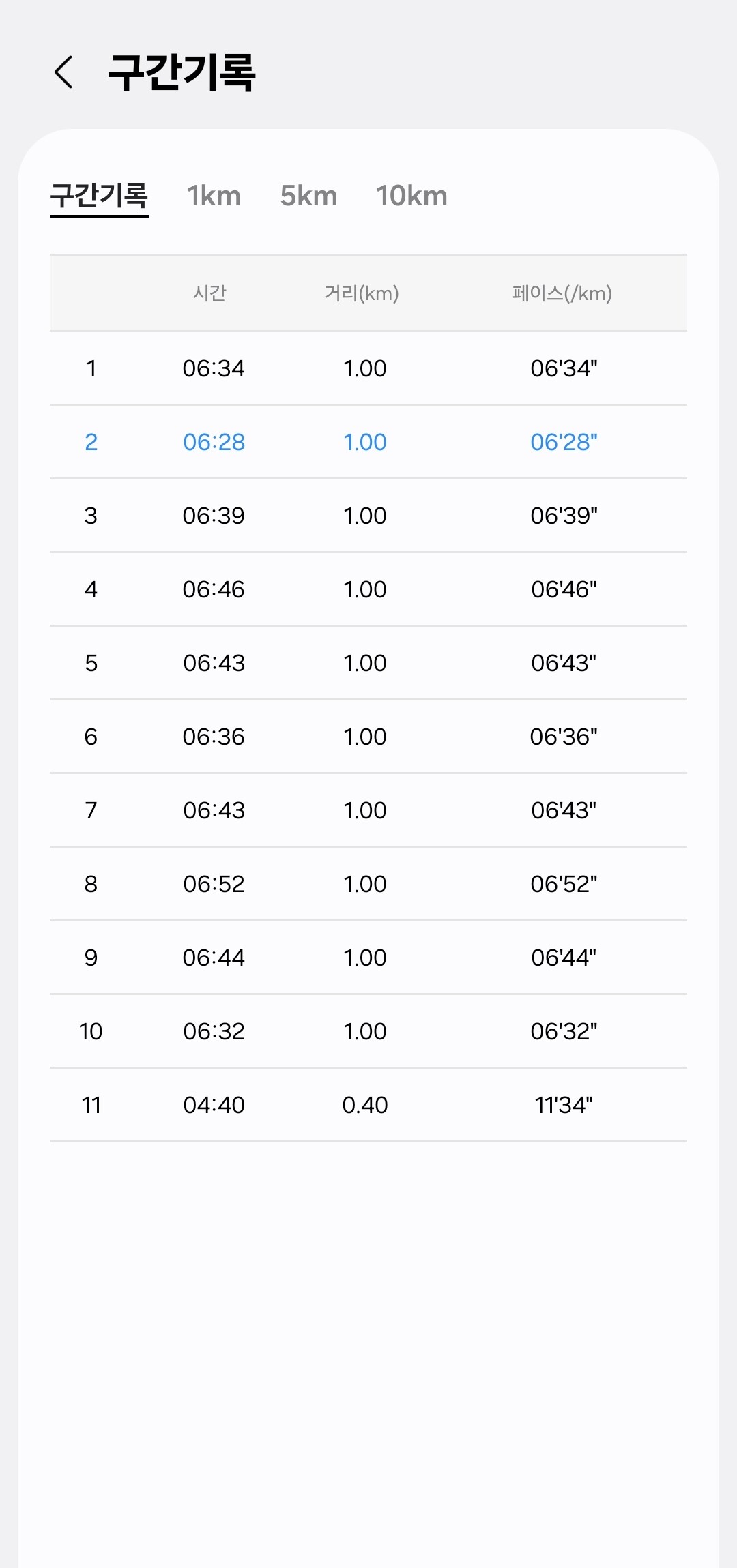Click lap 6 pace 06'36"
The height and width of the screenshot is (1568, 737).
click(564, 737)
